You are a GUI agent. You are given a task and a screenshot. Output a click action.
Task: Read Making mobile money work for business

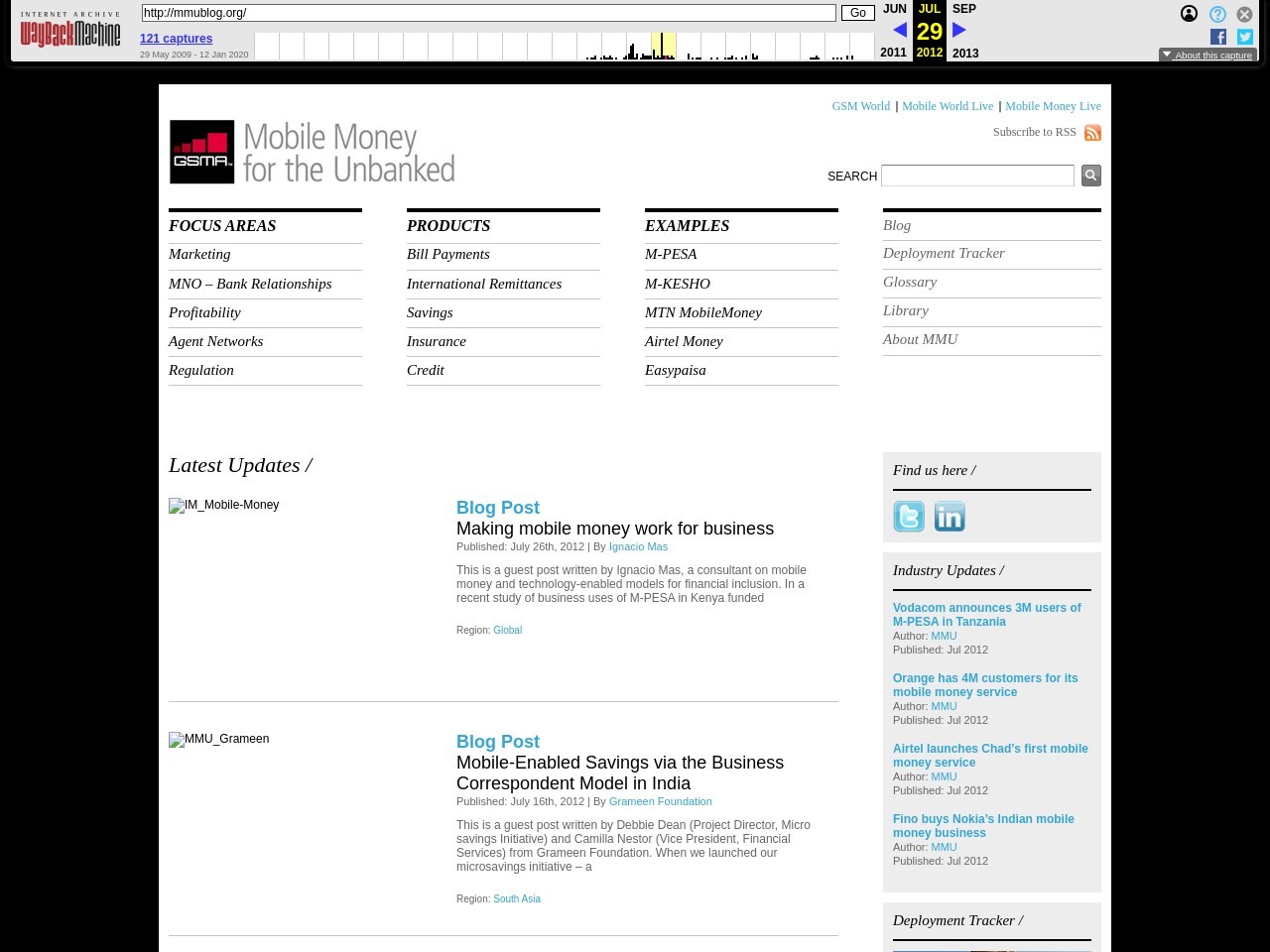click(x=614, y=529)
